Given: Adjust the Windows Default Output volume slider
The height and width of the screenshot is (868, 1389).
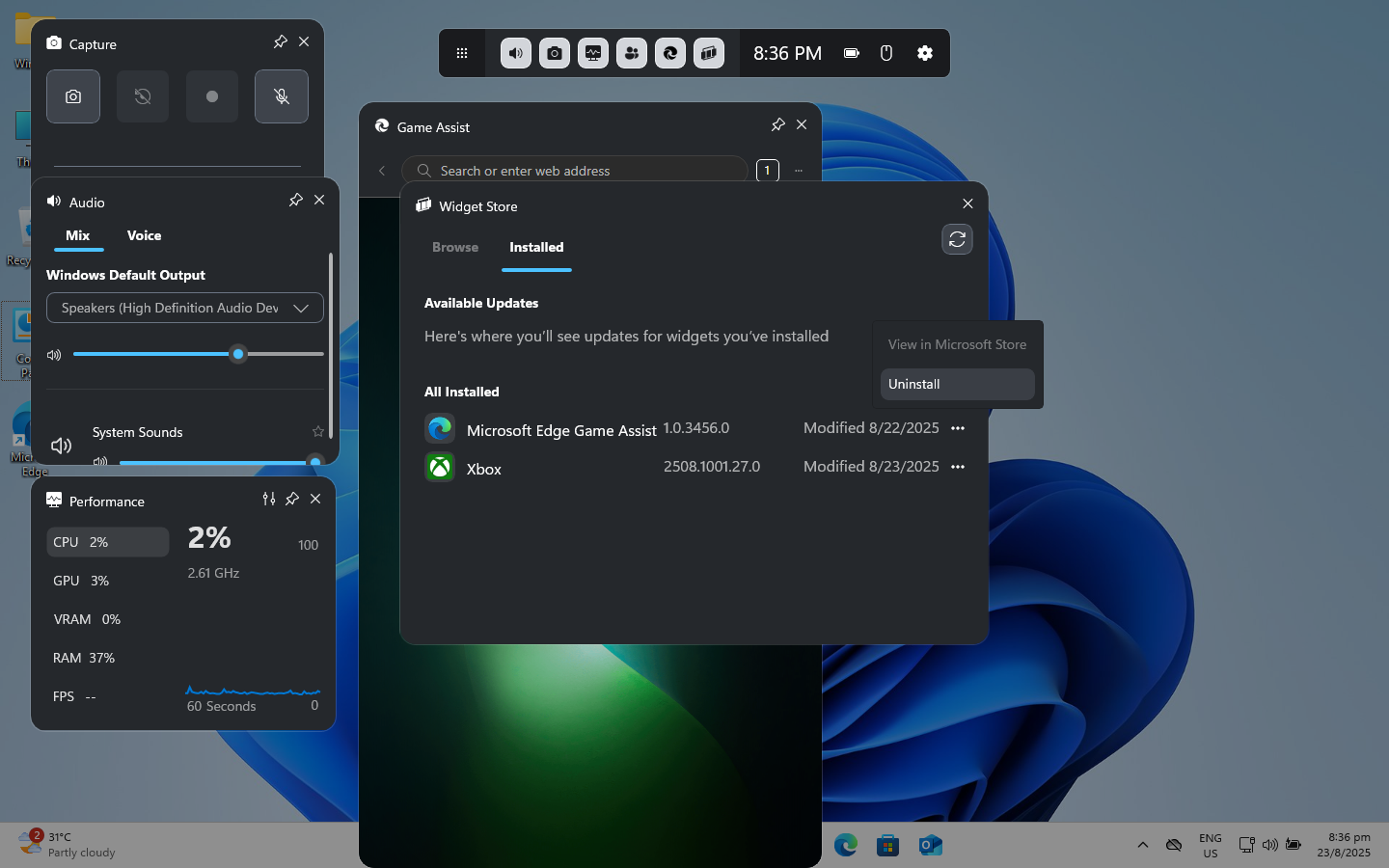Looking at the screenshot, I should tap(199, 354).
